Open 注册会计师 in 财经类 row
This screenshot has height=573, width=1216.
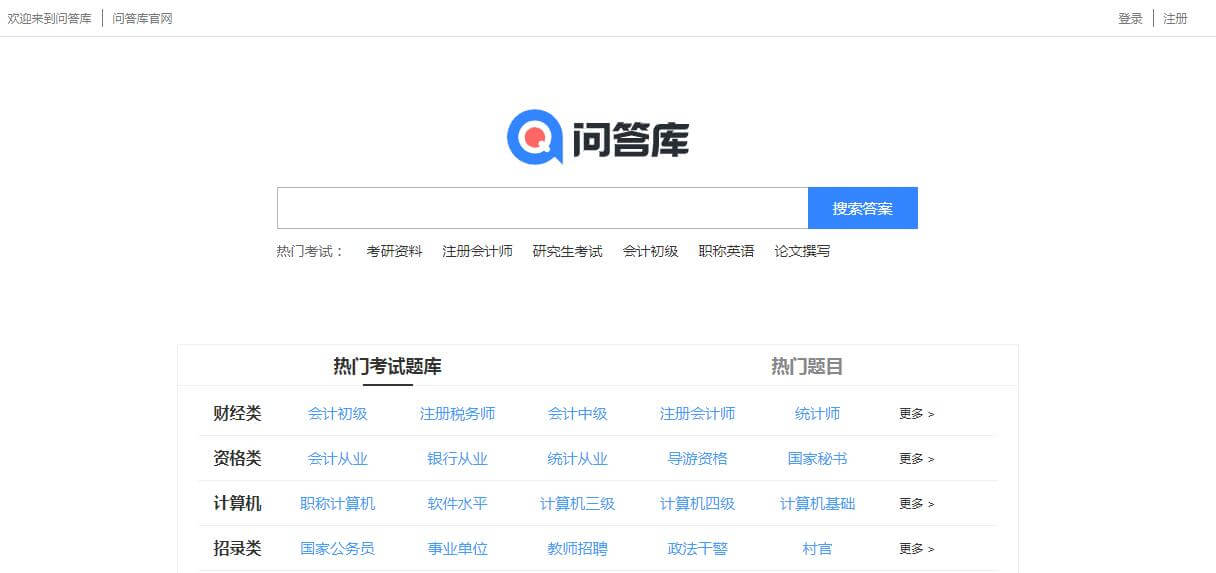pyautogui.click(x=697, y=413)
